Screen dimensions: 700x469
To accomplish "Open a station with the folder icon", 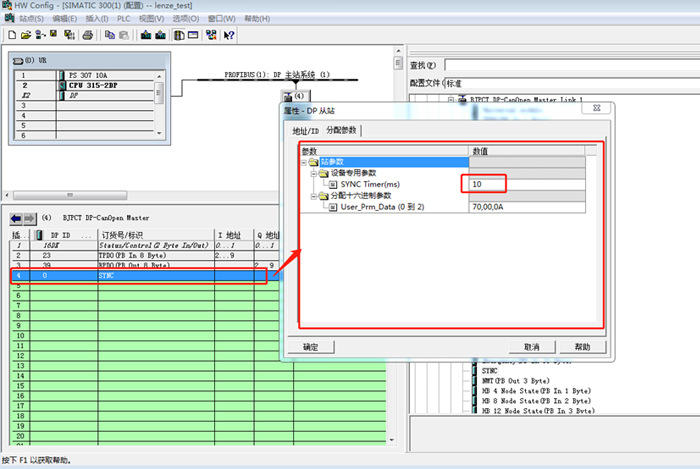I will (26, 35).
